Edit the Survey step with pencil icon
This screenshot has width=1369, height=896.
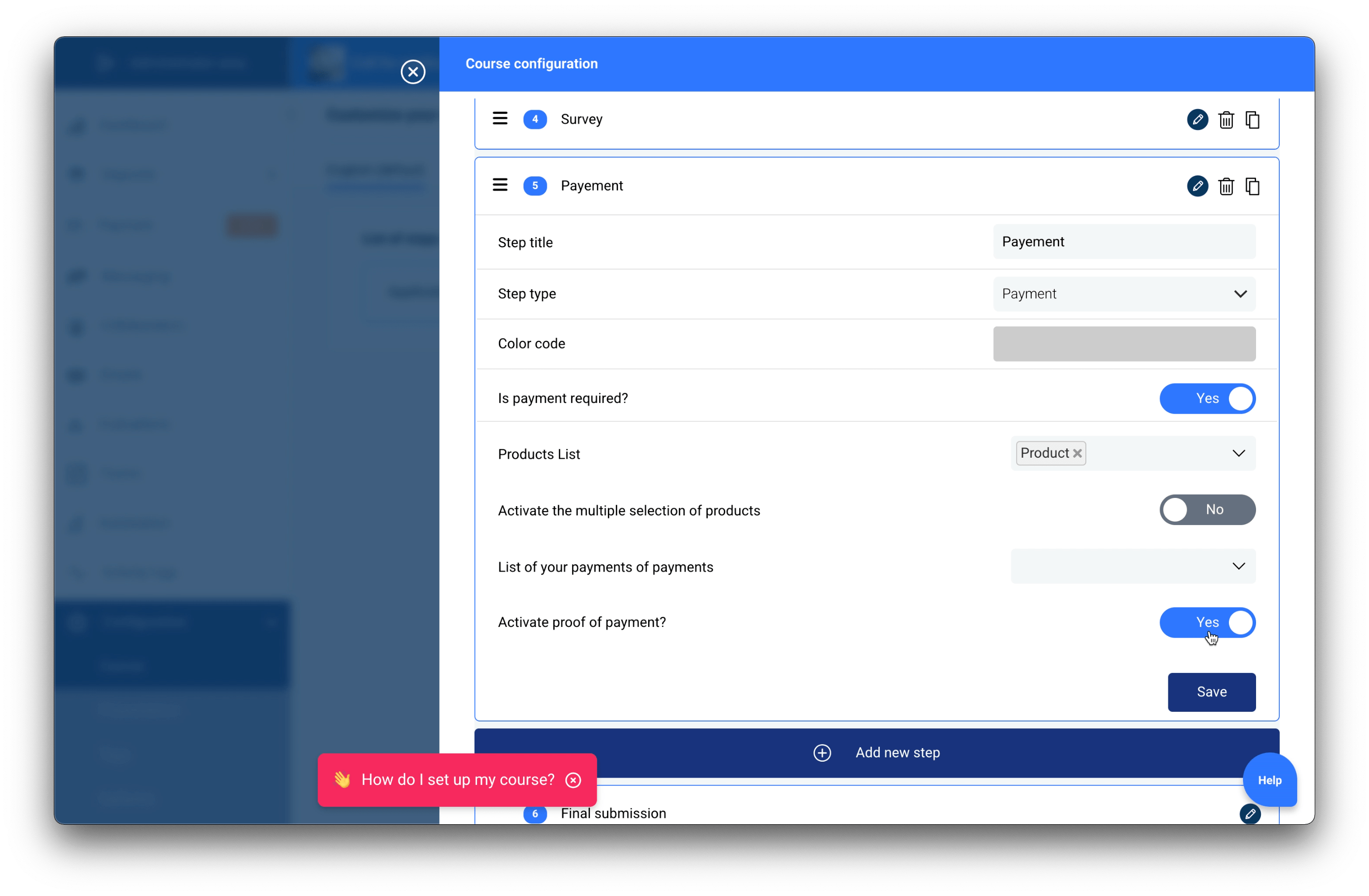(x=1197, y=120)
